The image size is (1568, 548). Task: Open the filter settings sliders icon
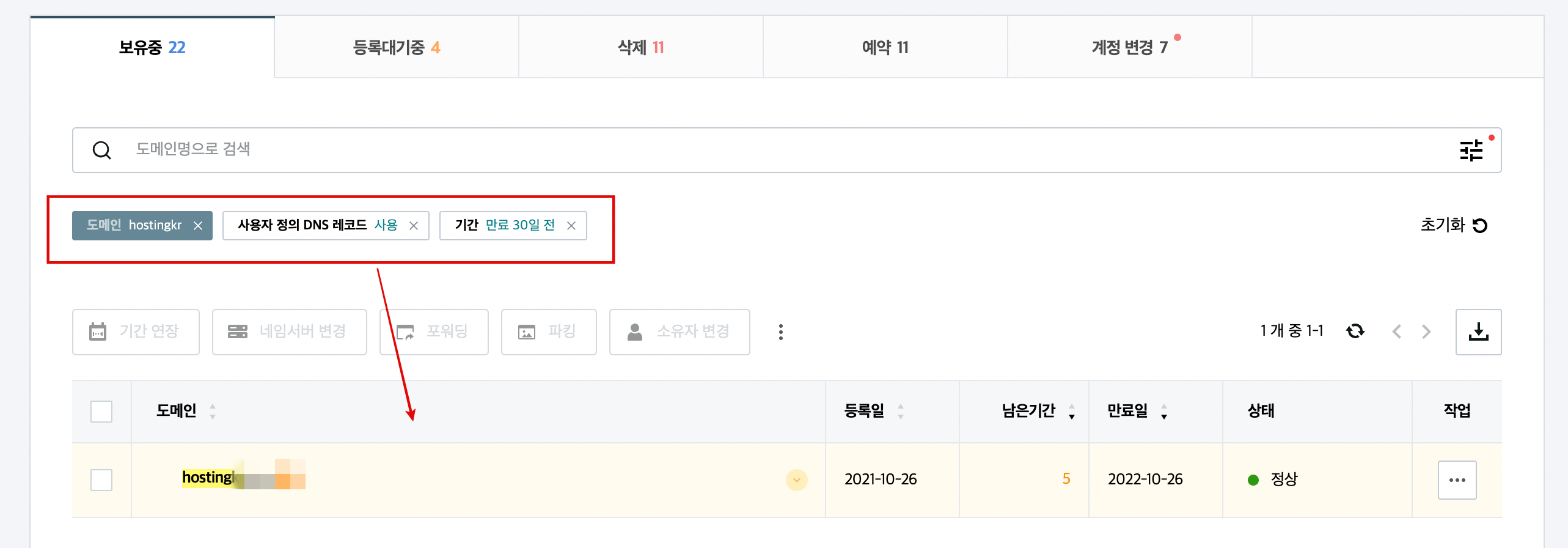[1471, 150]
